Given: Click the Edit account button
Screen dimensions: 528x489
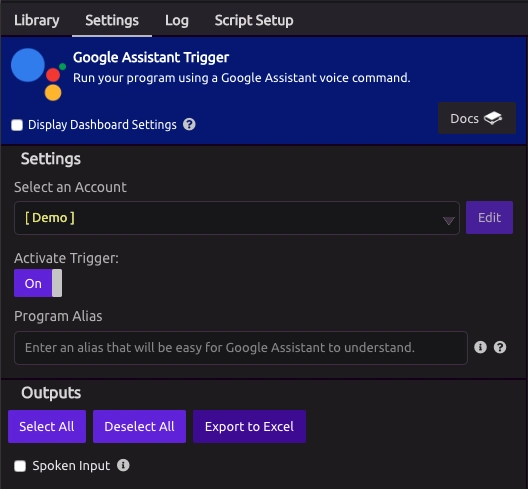Looking at the screenshot, I should click(490, 218).
